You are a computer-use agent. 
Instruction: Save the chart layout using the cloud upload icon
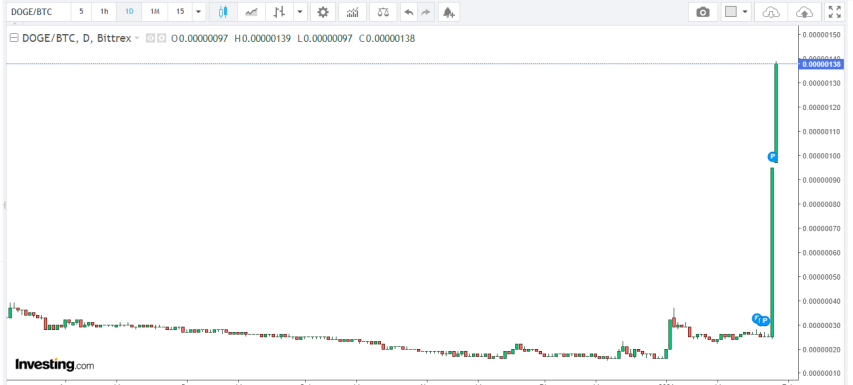click(x=805, y=12)
